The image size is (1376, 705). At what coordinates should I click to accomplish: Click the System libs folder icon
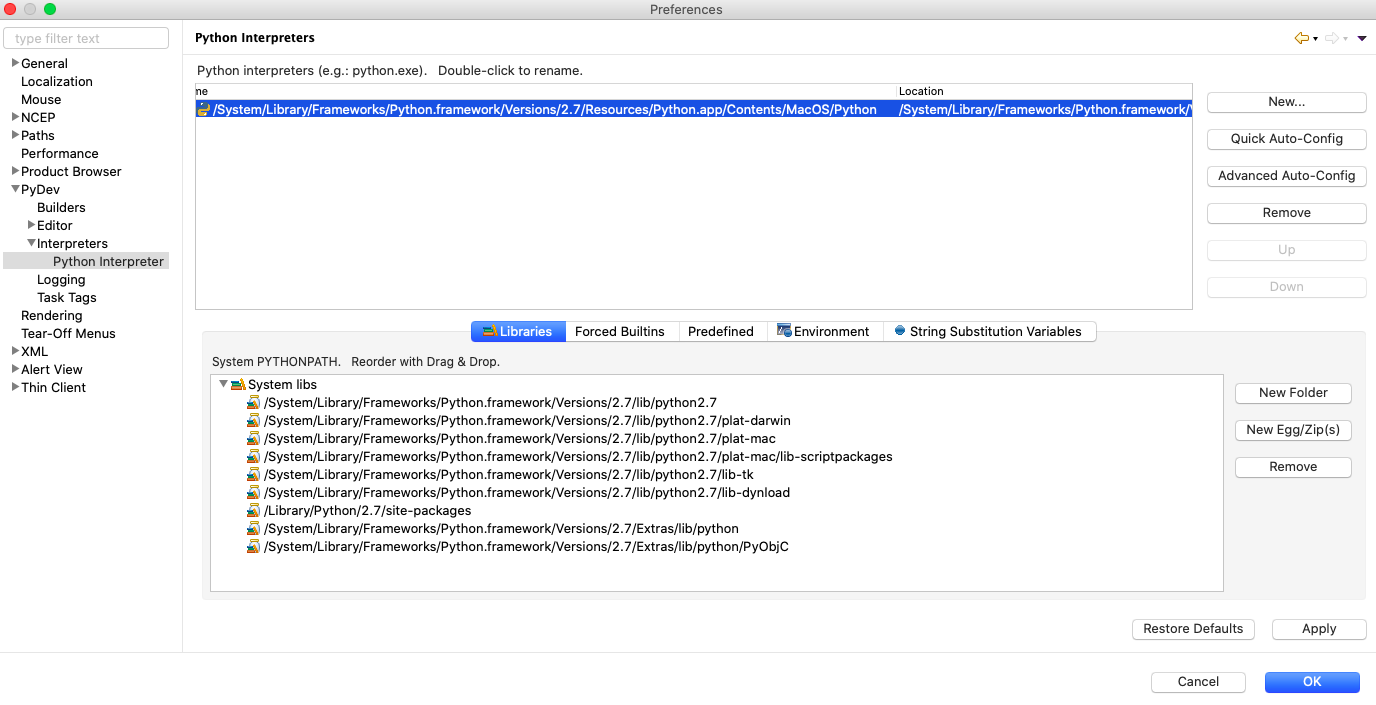coord(238,385)
